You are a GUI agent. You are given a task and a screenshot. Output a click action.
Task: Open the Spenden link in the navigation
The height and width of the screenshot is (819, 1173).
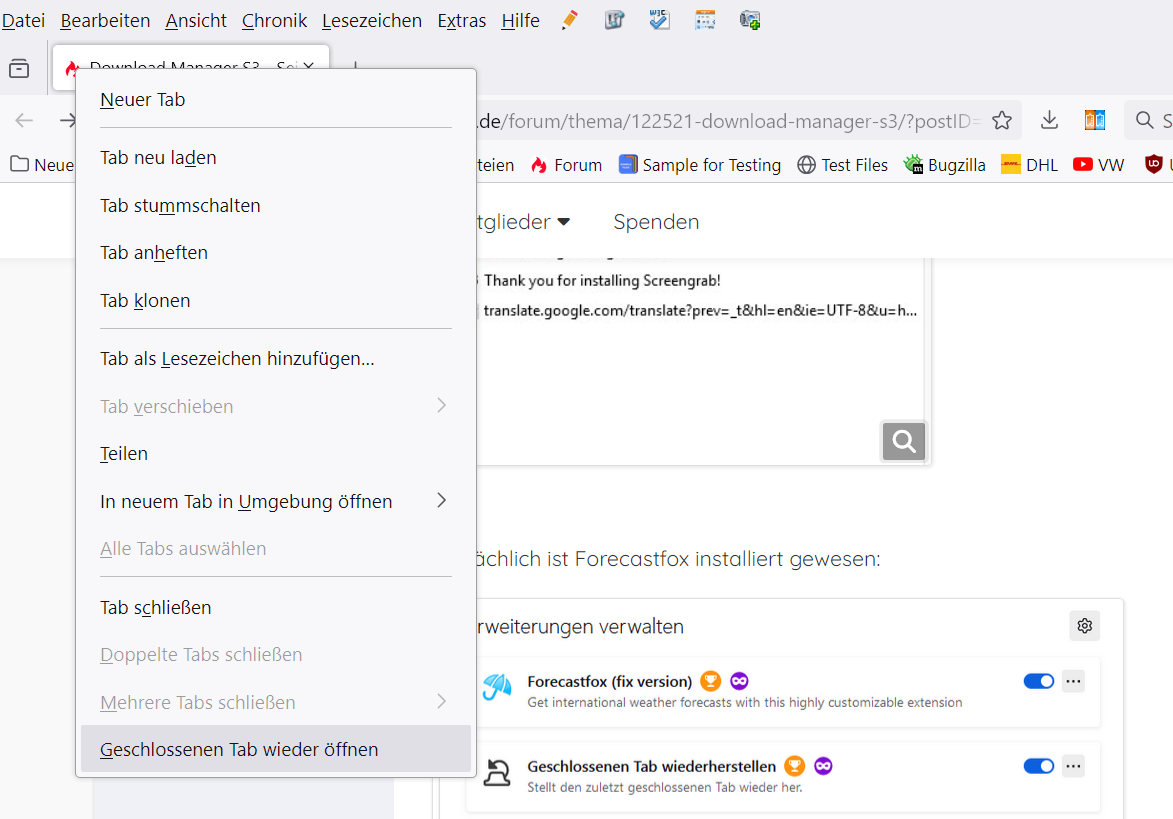(656, 221)
